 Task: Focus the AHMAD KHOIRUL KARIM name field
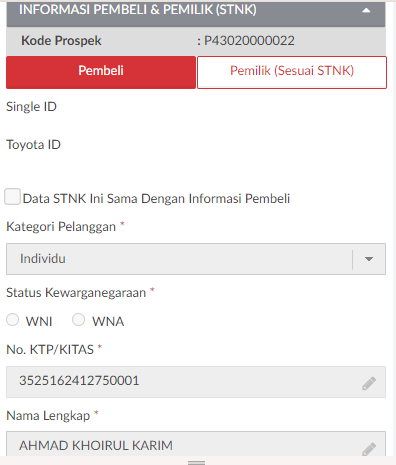click(196, 444)
